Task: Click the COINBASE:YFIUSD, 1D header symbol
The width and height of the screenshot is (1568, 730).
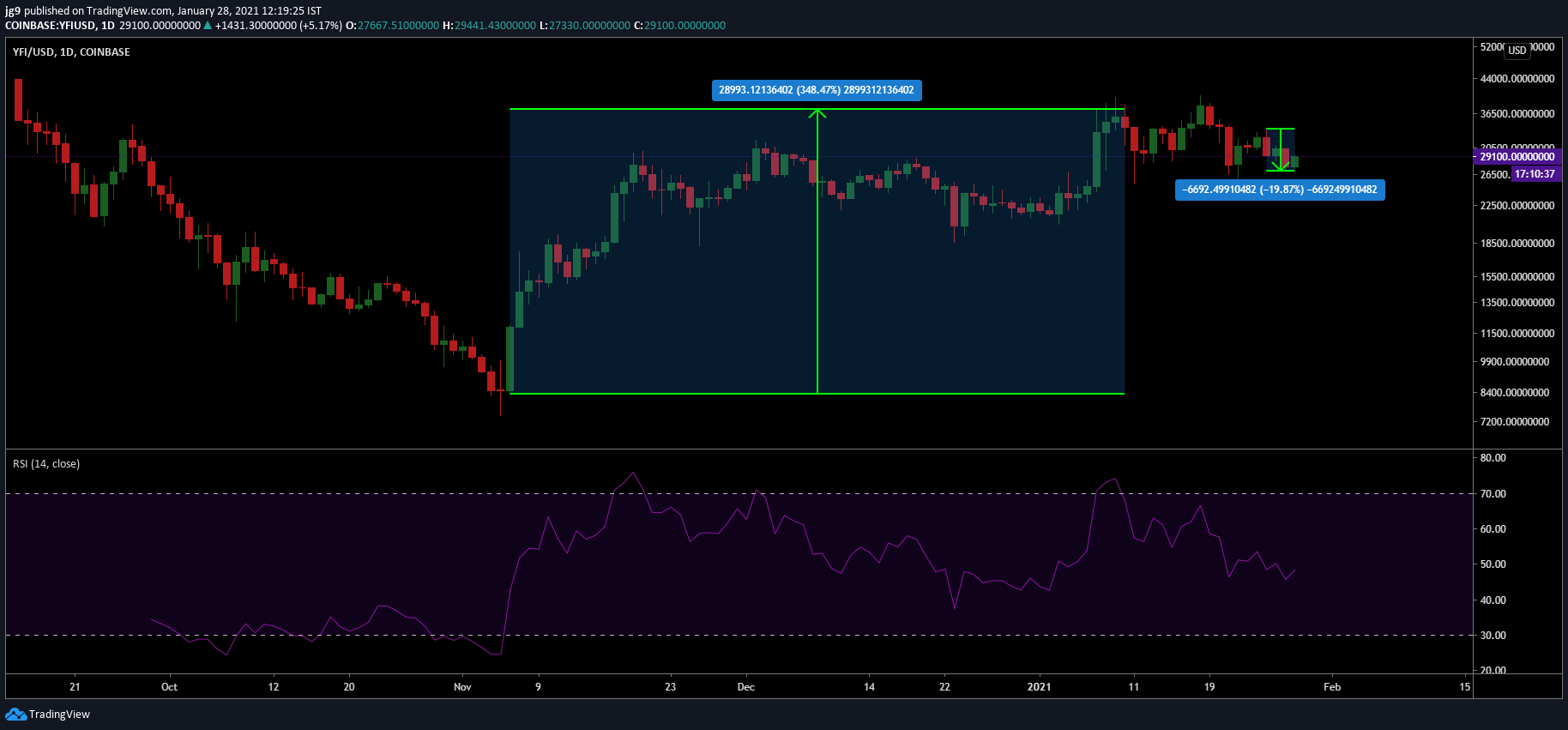Action: pyautogui.click(x=60, y=26)
